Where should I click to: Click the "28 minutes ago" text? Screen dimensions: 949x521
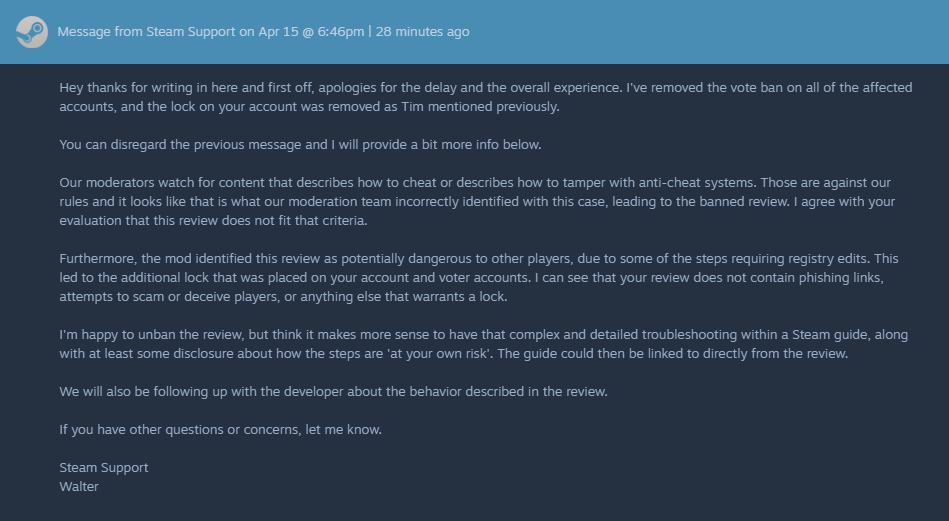tap(422, 32)
